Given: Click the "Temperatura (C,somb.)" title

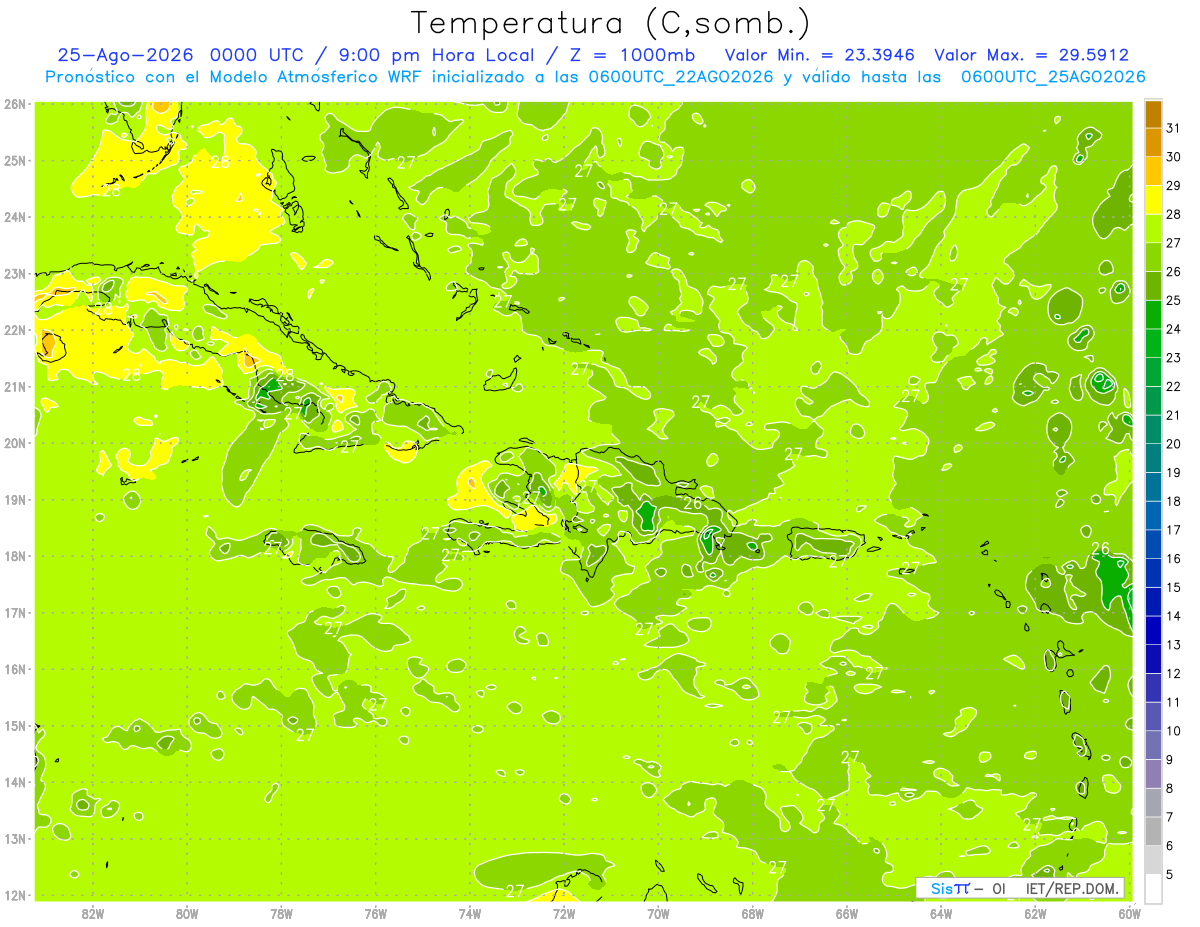Looking at the screenshot, I should pyautogui.click(x=610, y=24).
